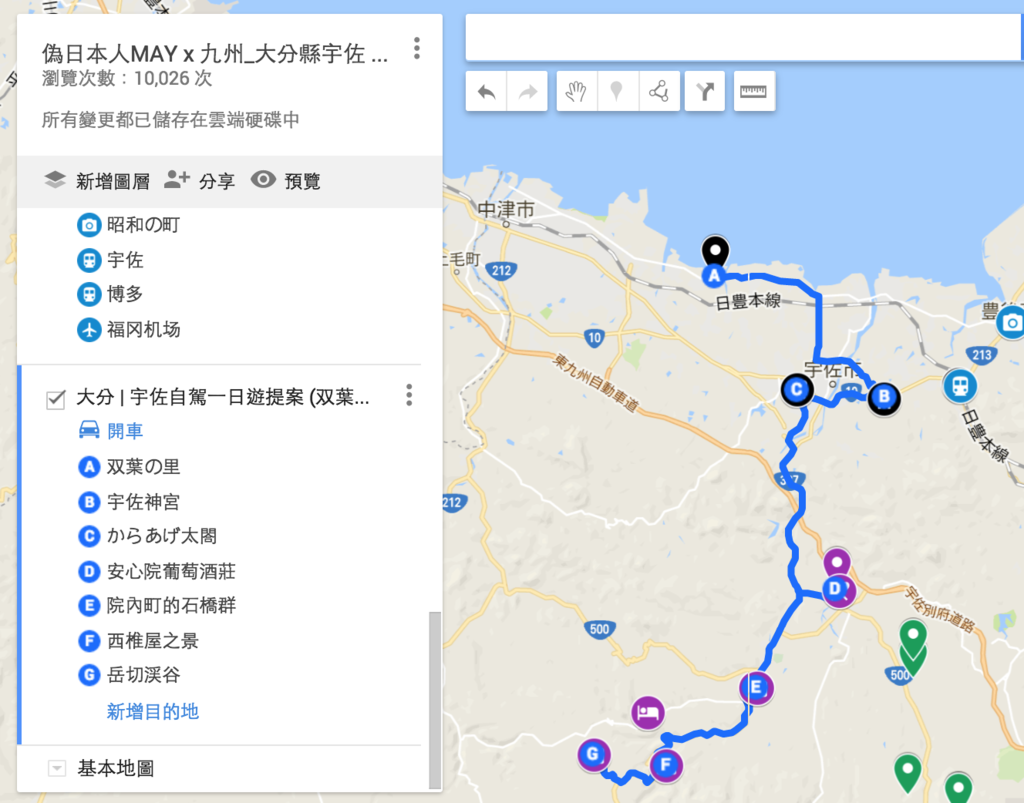Click the blue camera marker on map
Screen dimensions: 1024x803
[1012, 323]
